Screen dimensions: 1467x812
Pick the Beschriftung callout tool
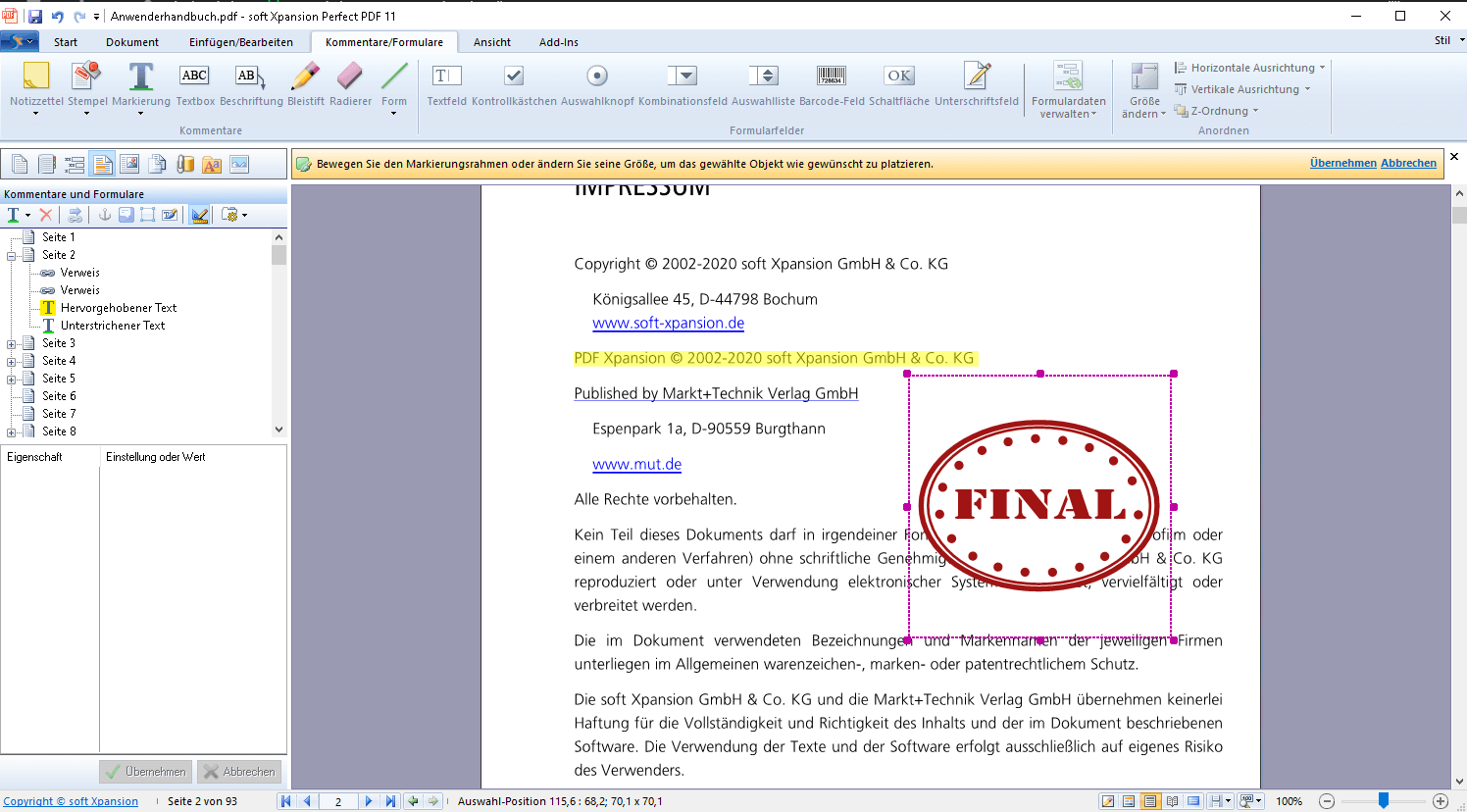251,84
